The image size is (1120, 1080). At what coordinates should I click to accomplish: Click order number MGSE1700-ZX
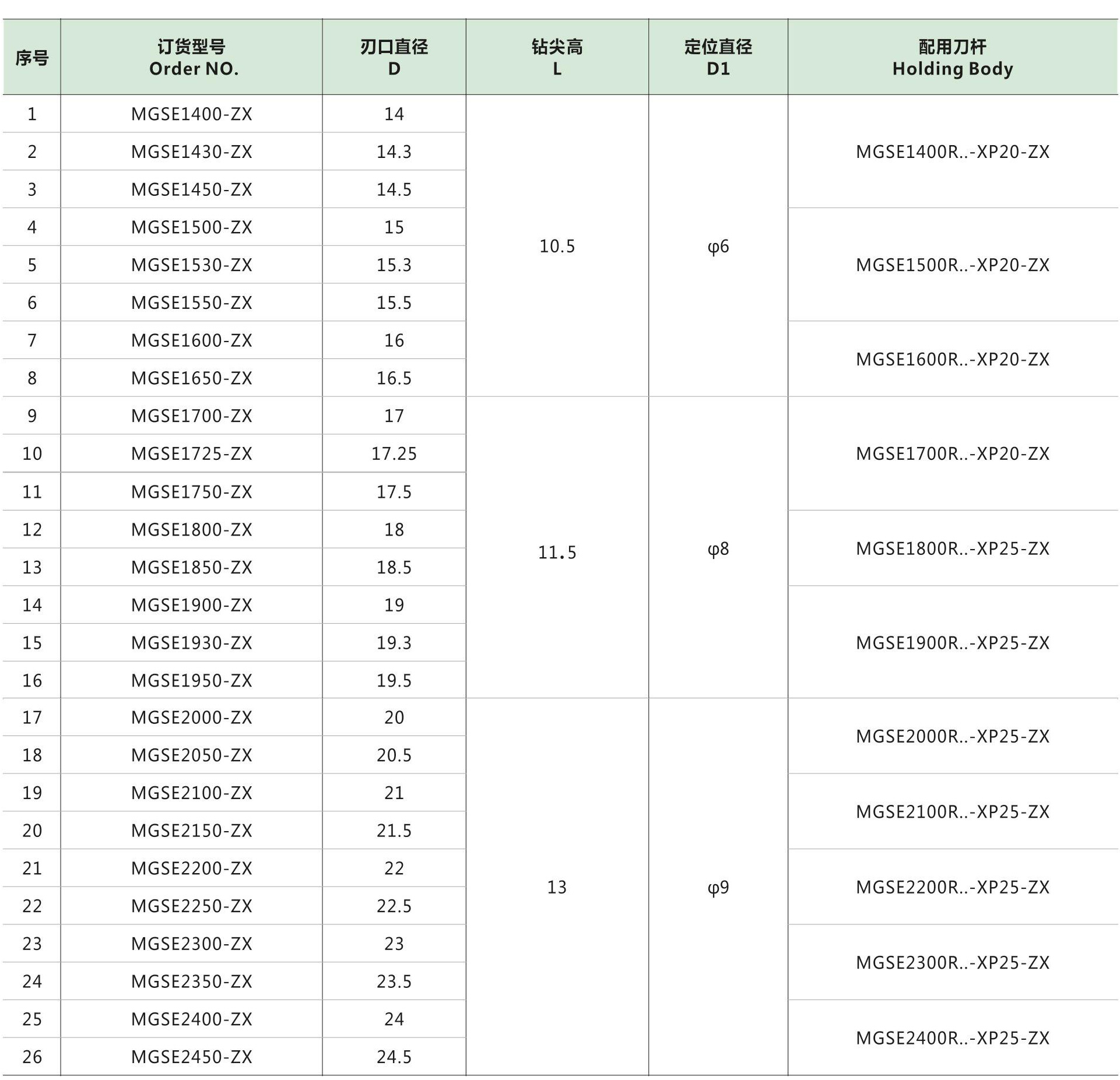pos(192,416)
